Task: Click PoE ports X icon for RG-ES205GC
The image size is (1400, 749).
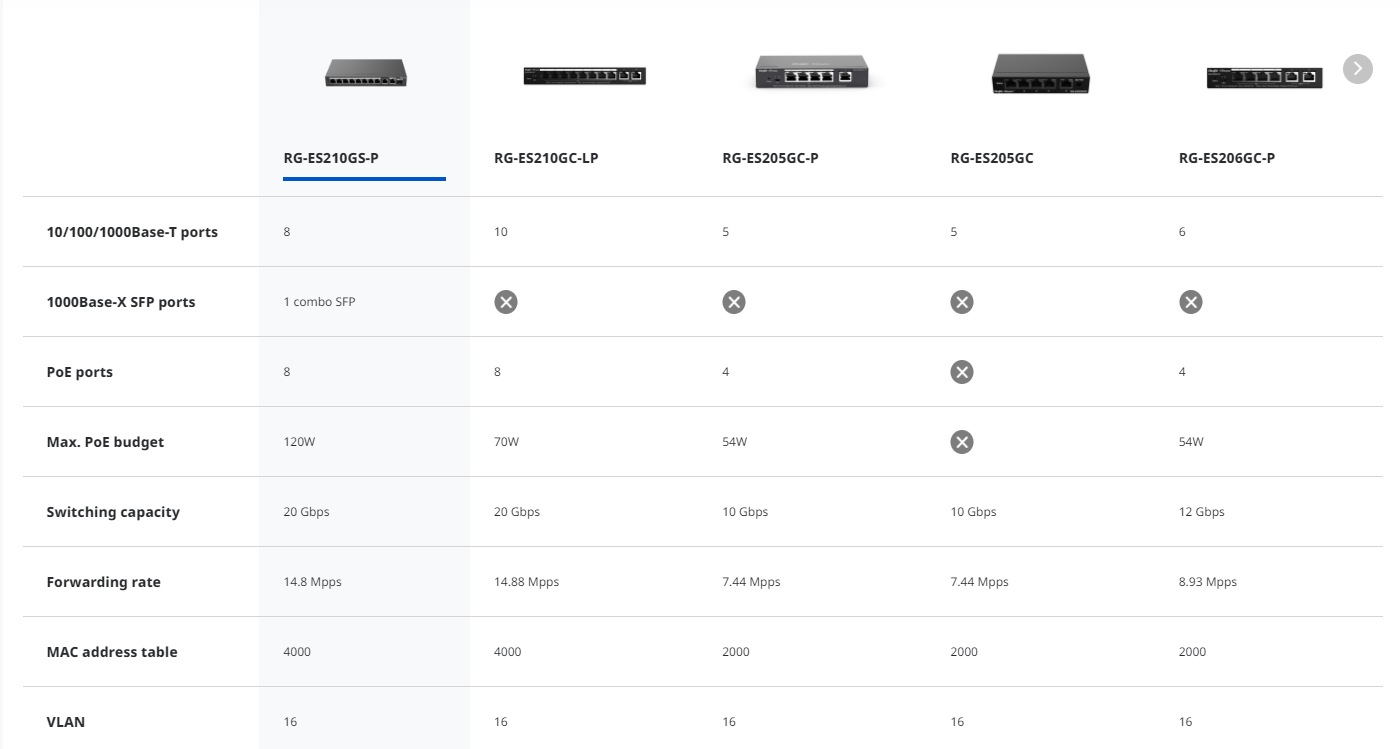Action: click(962, 372)
